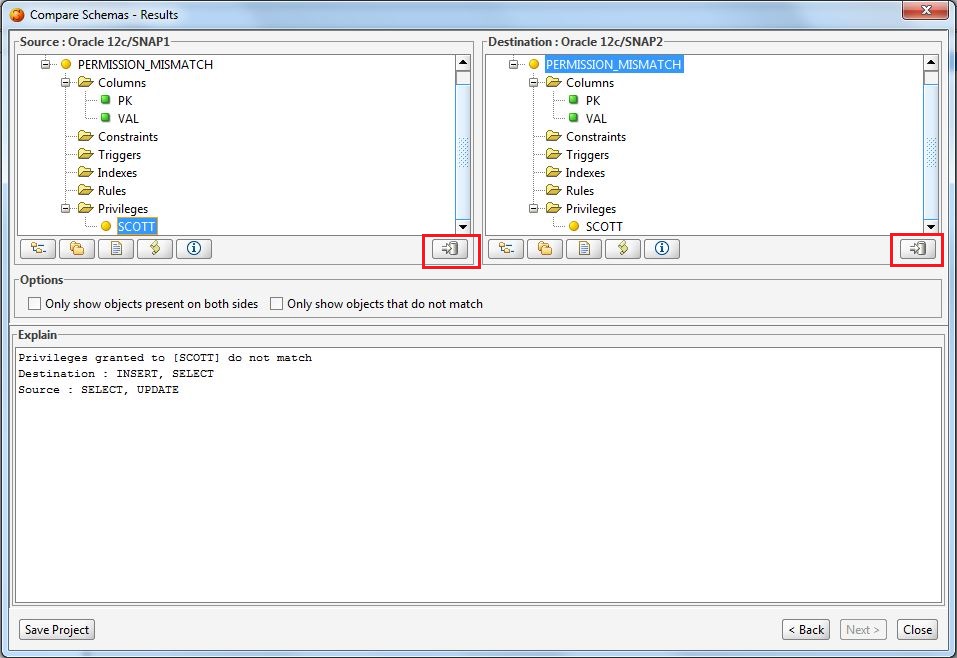
Task: Click Source tree scrollbar down arrow
Action: tap(463, 227)
